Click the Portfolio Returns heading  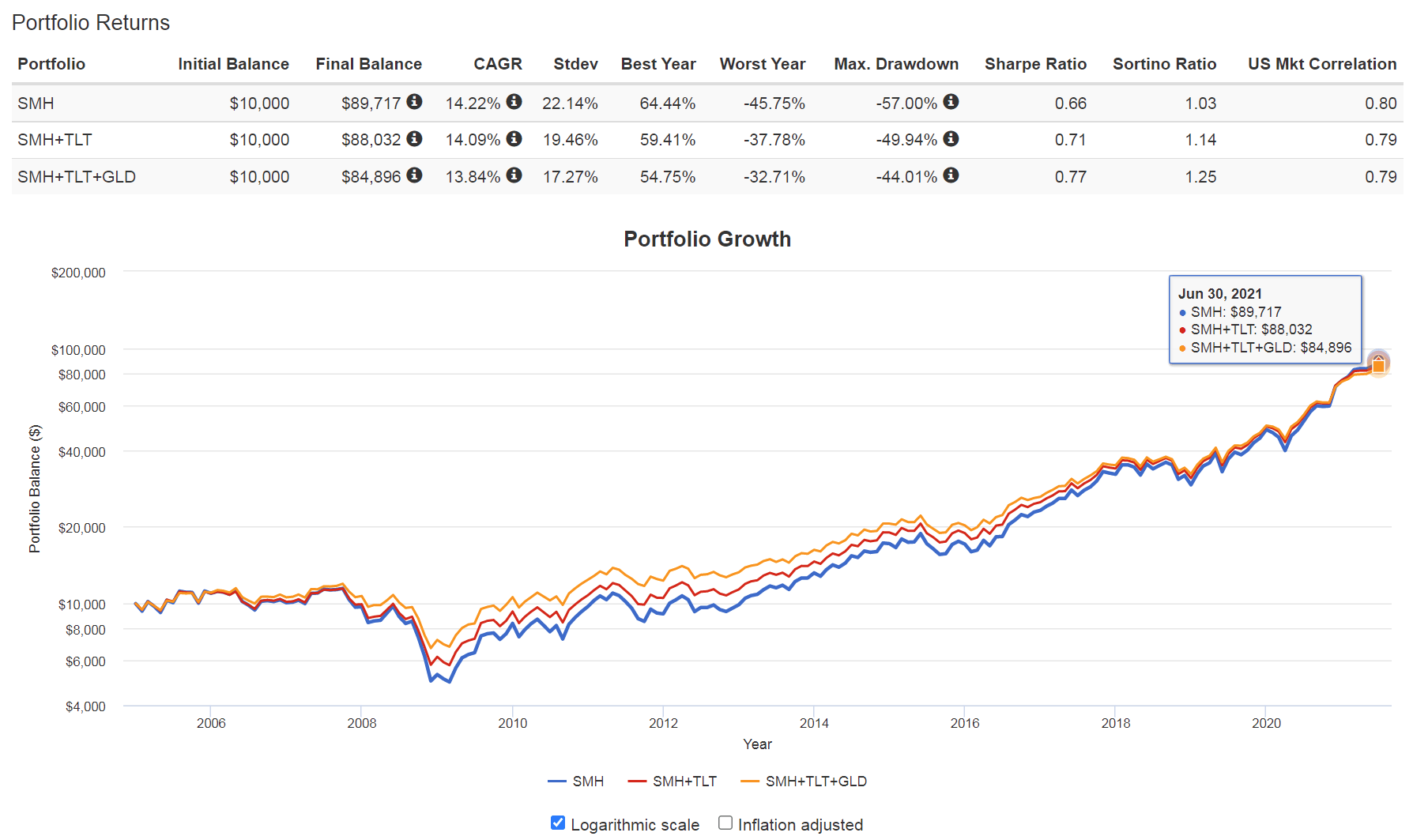(x=91, y=23)
